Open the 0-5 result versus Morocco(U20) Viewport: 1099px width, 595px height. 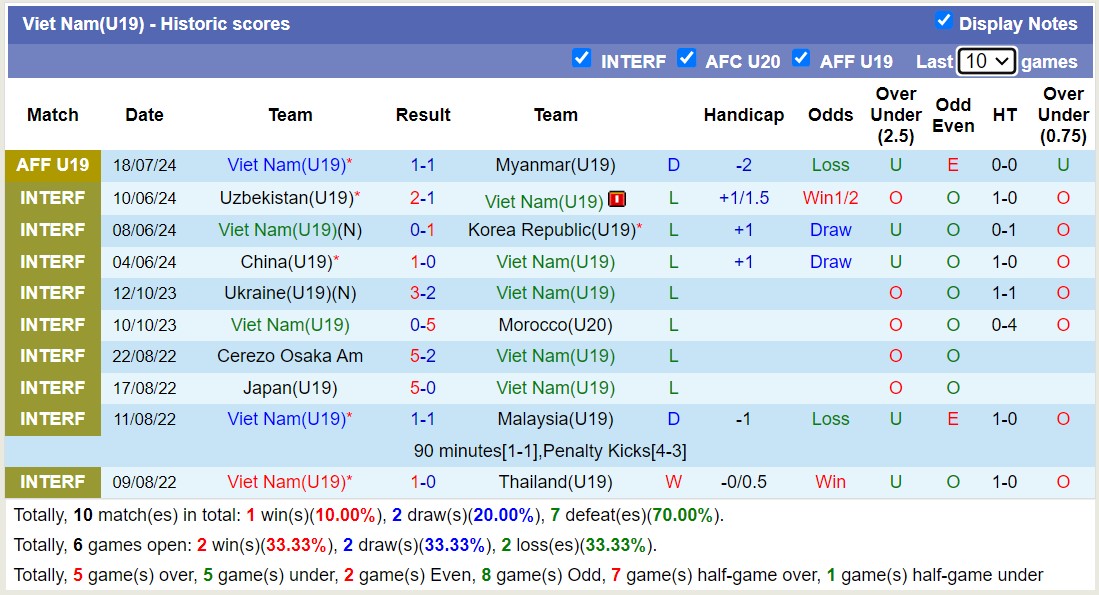tap(422, 325)
